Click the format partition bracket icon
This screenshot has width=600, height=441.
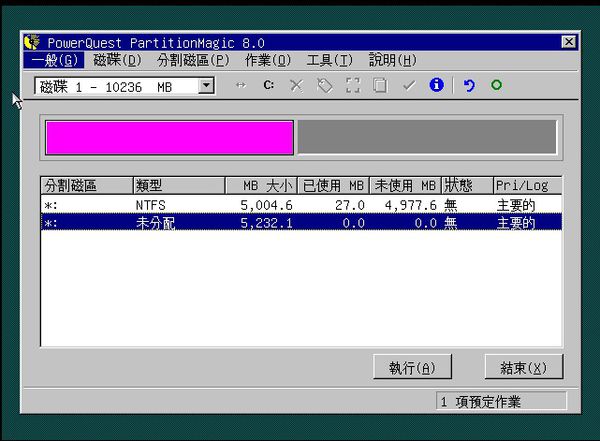click(352, 85)
